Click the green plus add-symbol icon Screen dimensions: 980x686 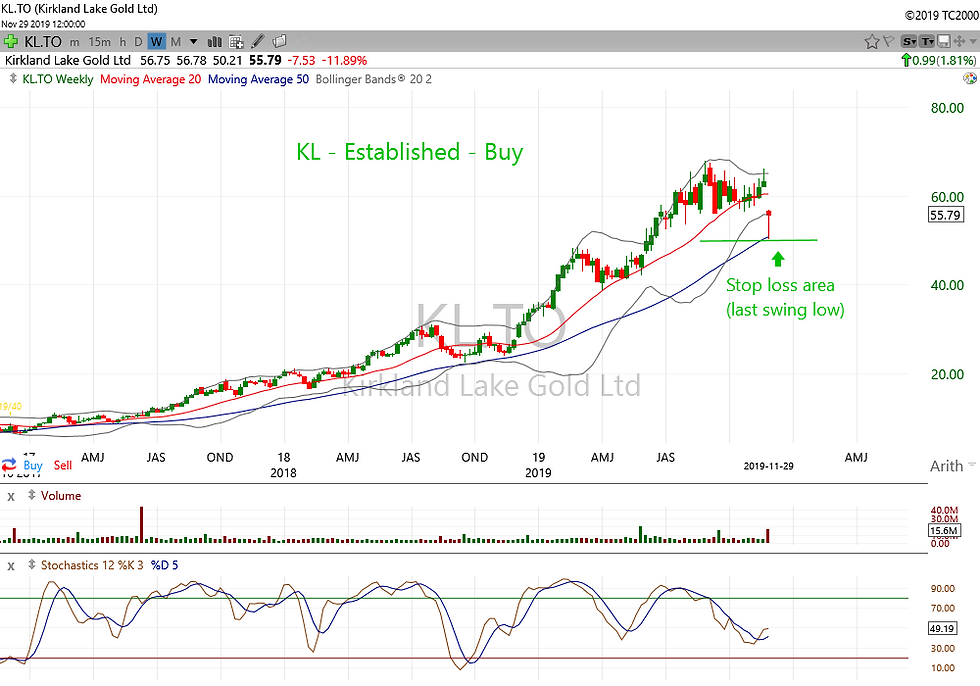tap(11, 42)
